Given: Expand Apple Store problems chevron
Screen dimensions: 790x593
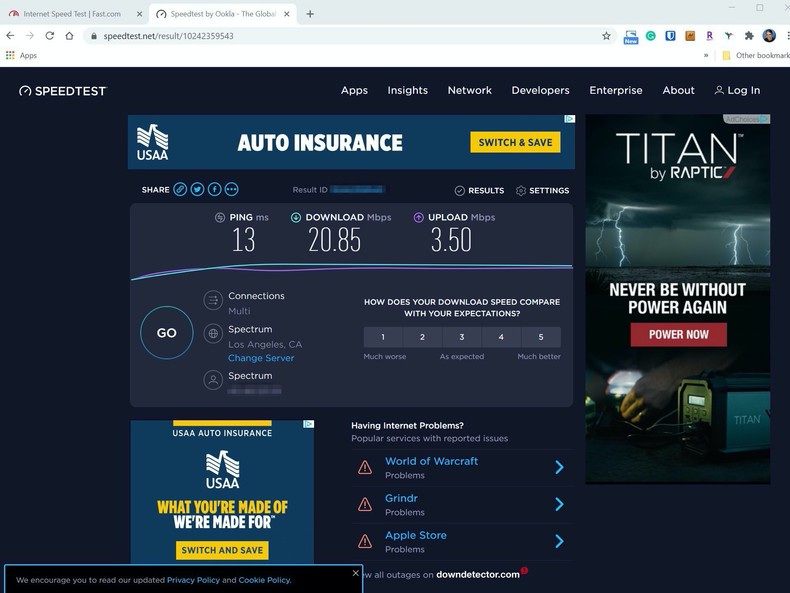Looking at the screenshot, I should tap(559, 541).
